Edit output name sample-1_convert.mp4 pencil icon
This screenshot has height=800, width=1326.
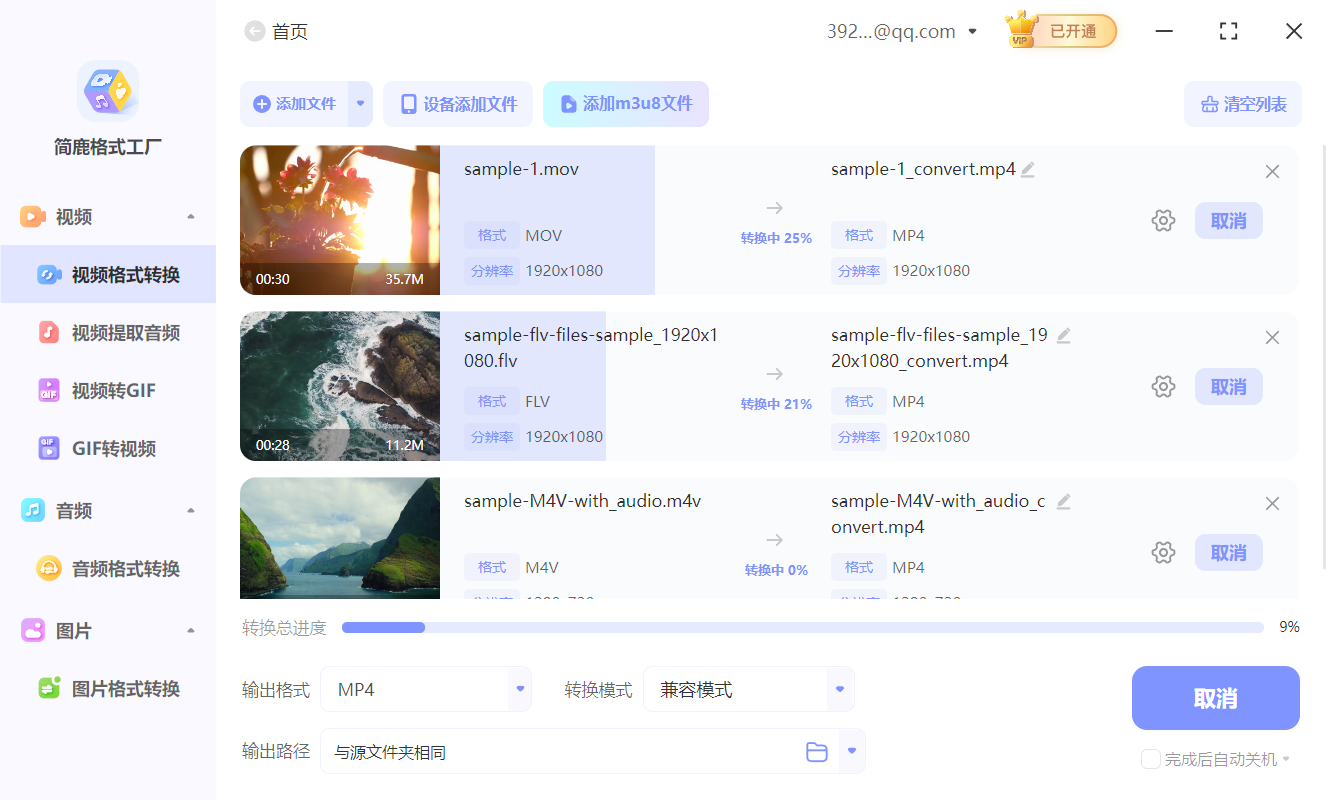[1028, 170]
